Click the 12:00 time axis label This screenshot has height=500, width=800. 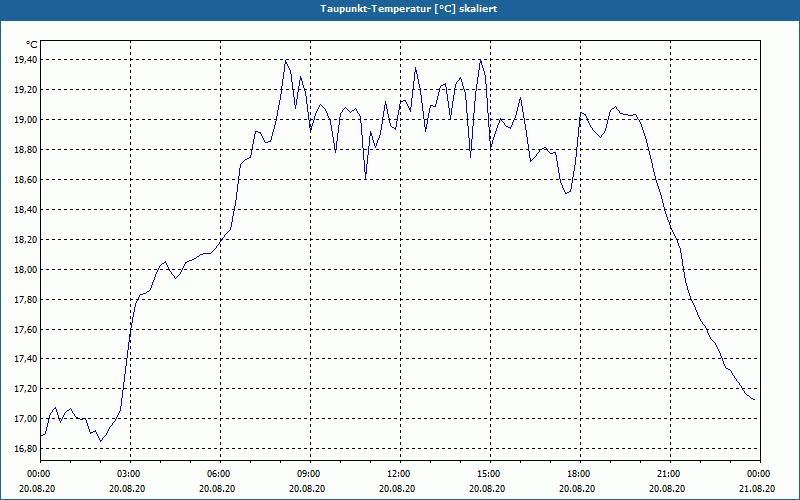(x=400, y=473)
